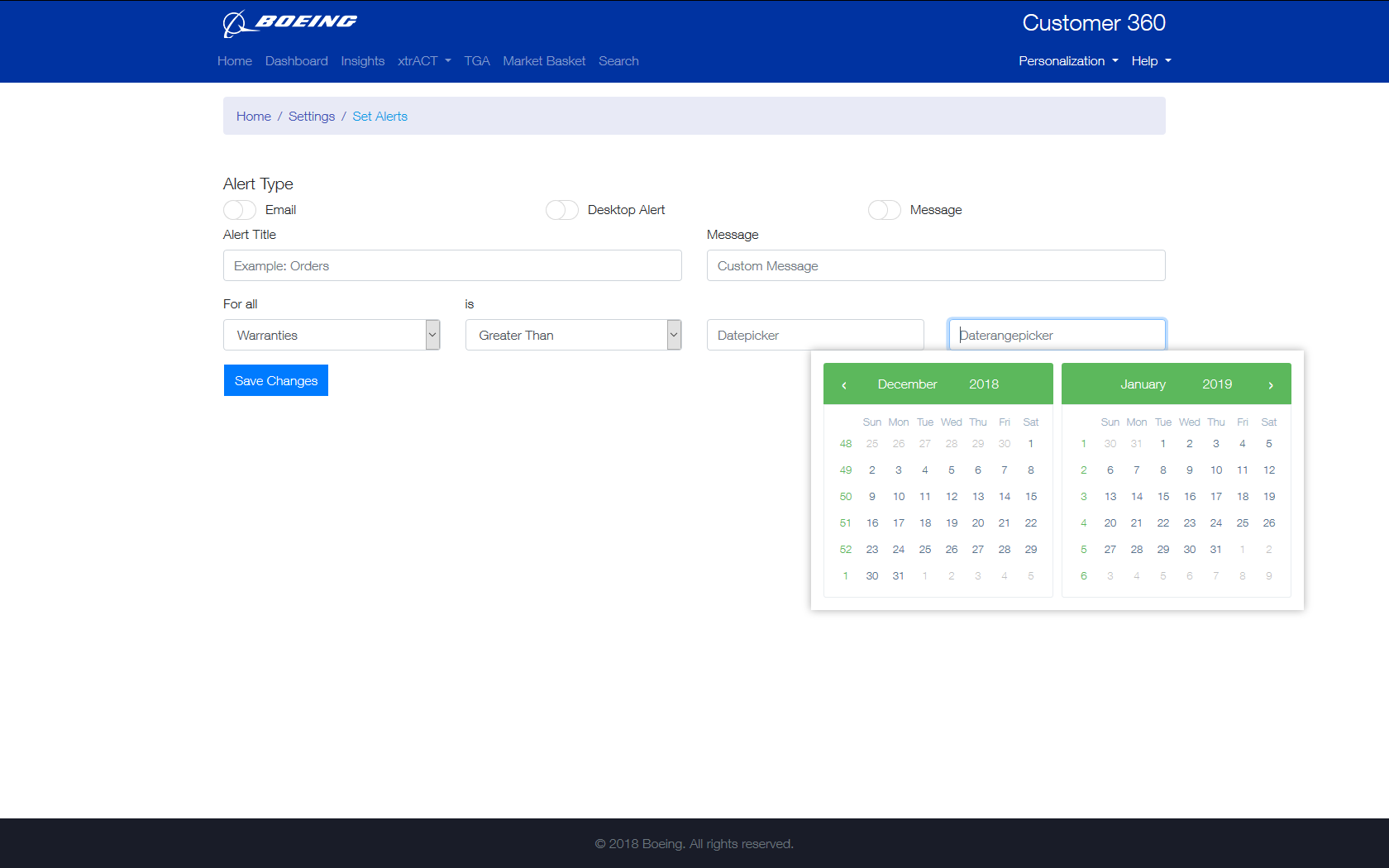1389x868 pixels.
Task: Click the 2018 year label
Action: pyautogui.click(x=984, y=384)
